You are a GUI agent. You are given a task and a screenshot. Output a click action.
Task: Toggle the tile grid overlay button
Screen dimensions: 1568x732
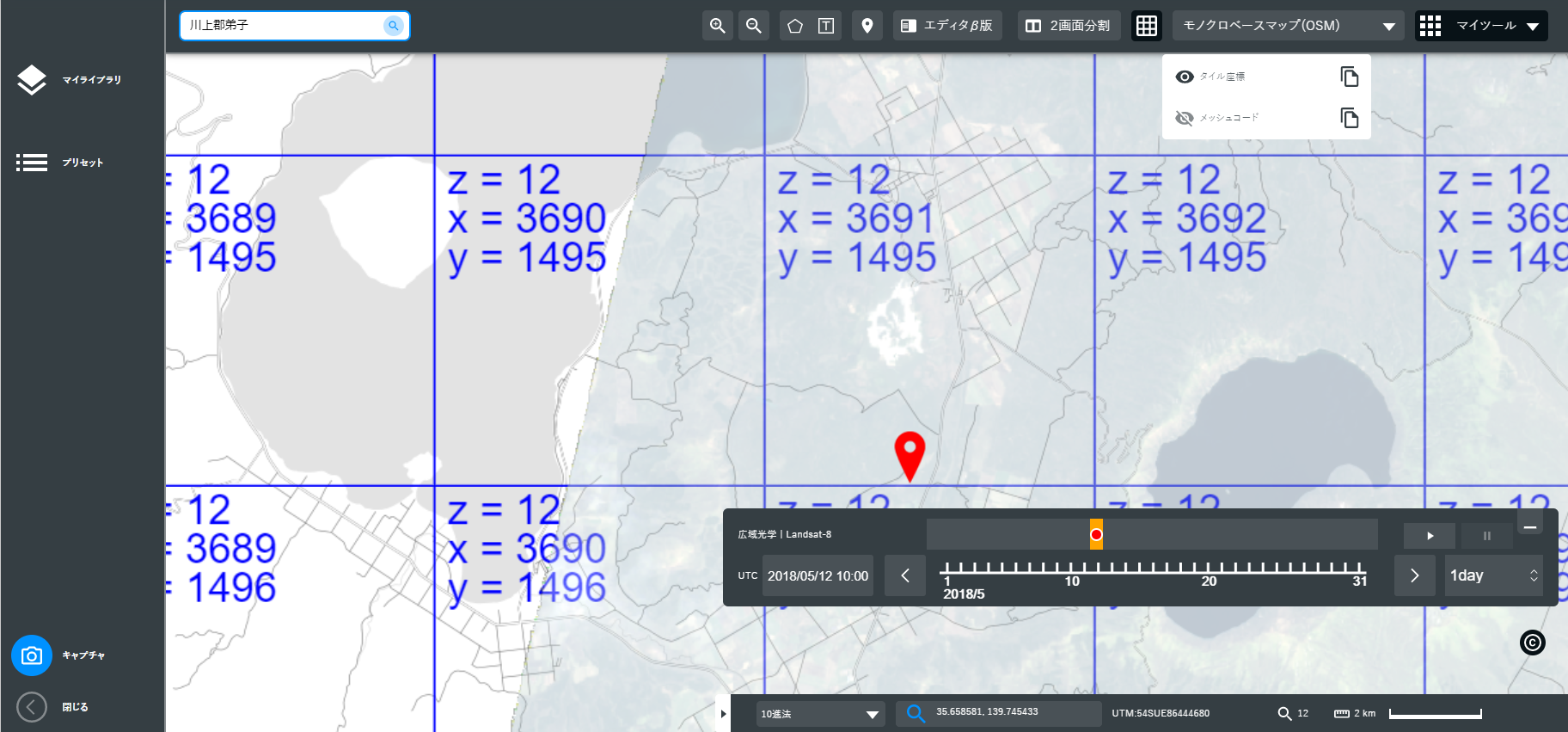[1147, 26]
